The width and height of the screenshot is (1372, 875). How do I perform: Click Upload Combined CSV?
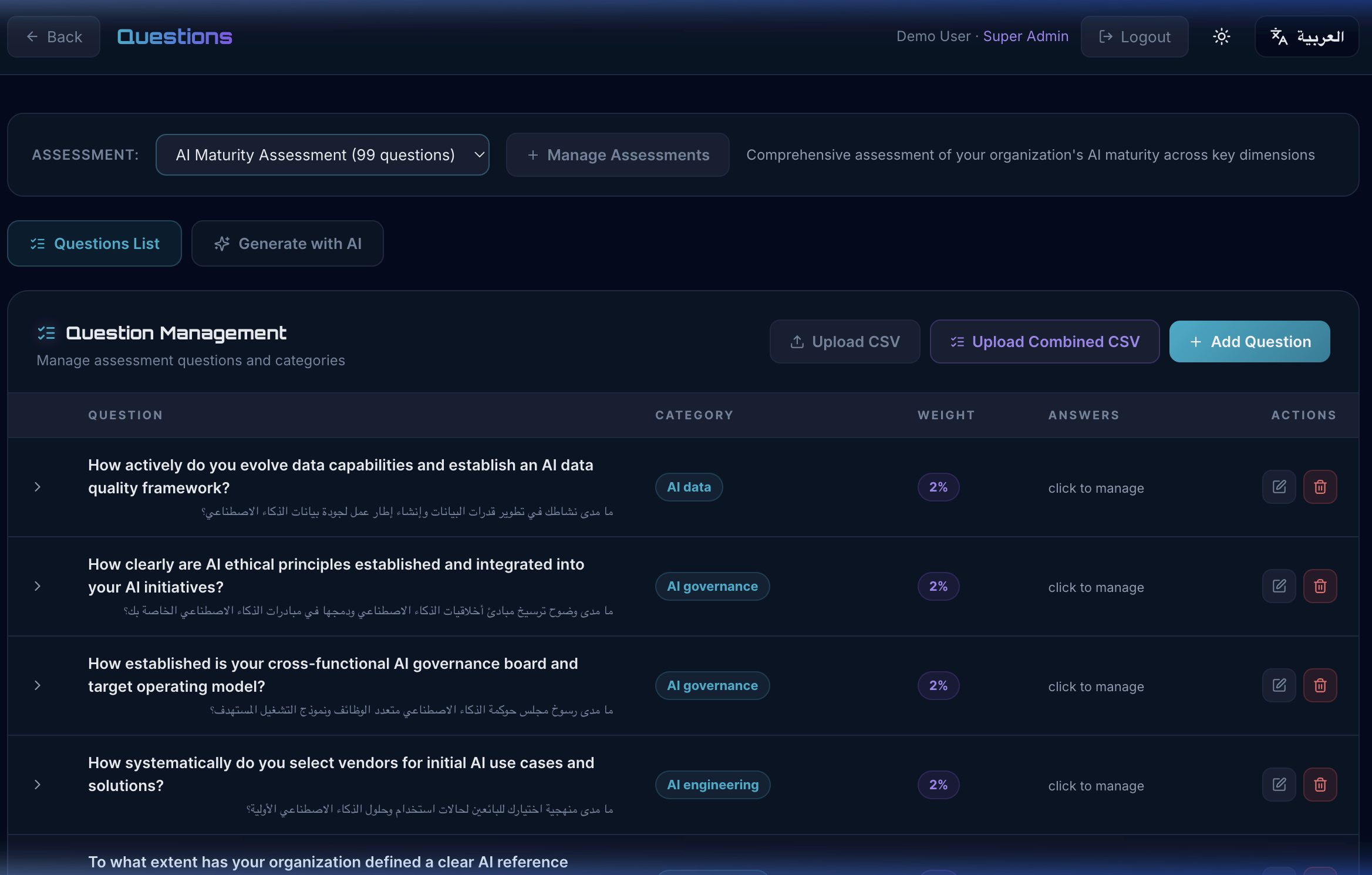pyautogui.click(x=1044, y=341)
